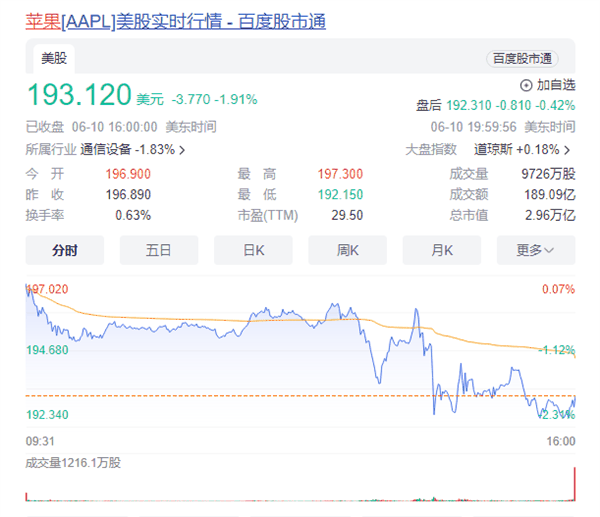The image size is (600, 517).
Task: Switch chart to 五日 view
Action: point(158,250)
